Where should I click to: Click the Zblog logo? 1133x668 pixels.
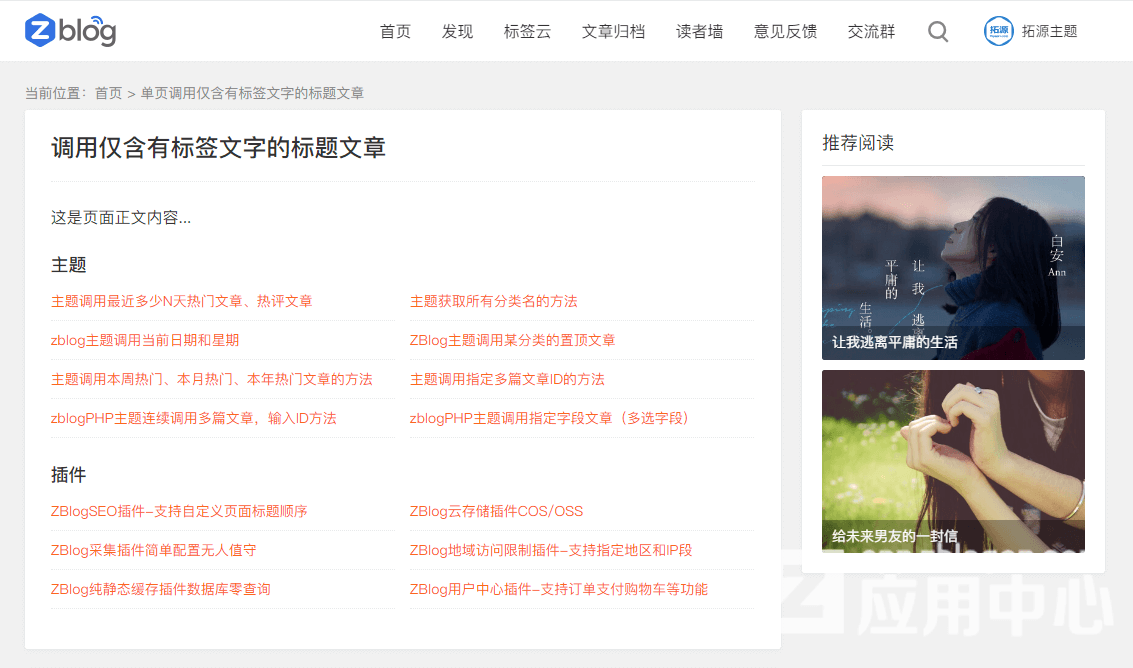coord(70,31)
